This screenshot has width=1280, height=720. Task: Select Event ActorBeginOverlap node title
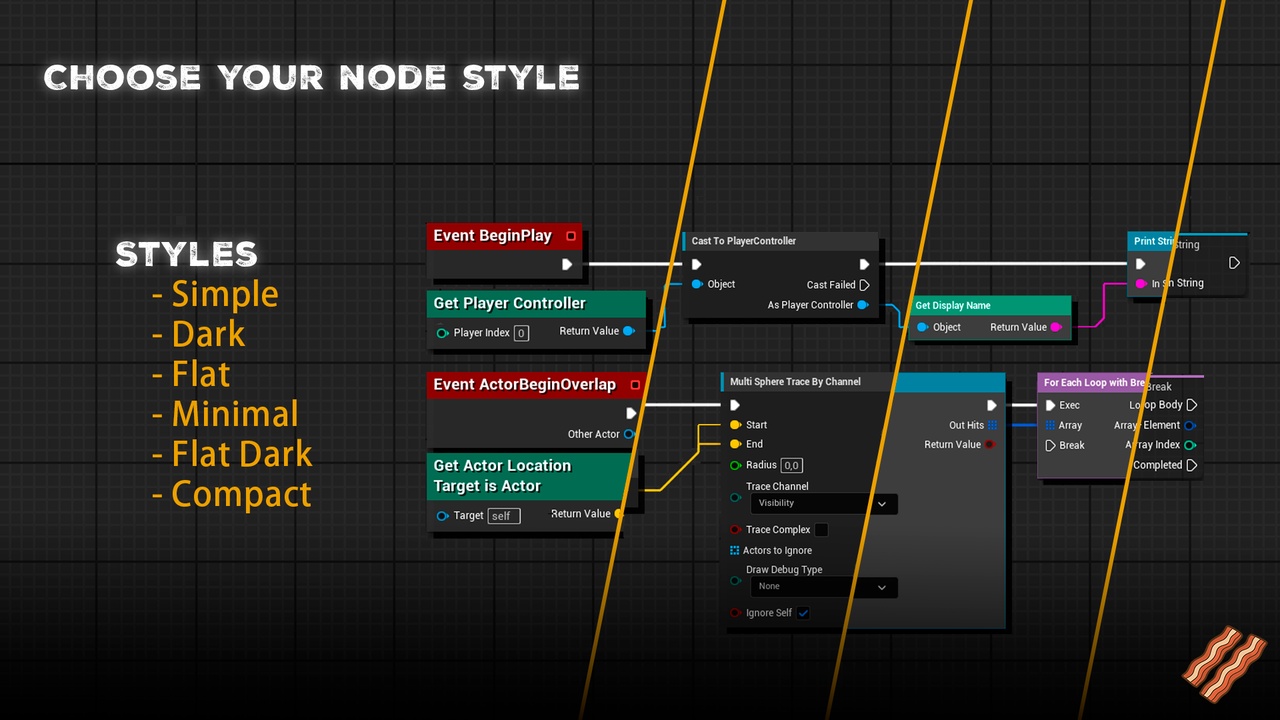point(524,385)
